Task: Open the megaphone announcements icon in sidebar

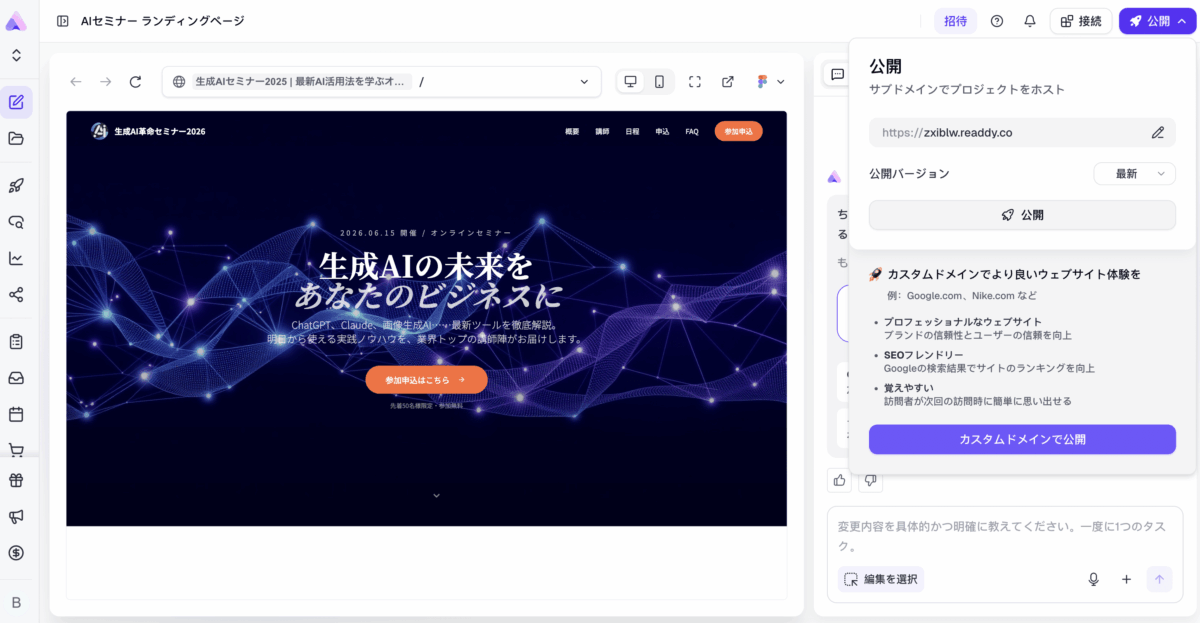Action: tap(16, 516)
